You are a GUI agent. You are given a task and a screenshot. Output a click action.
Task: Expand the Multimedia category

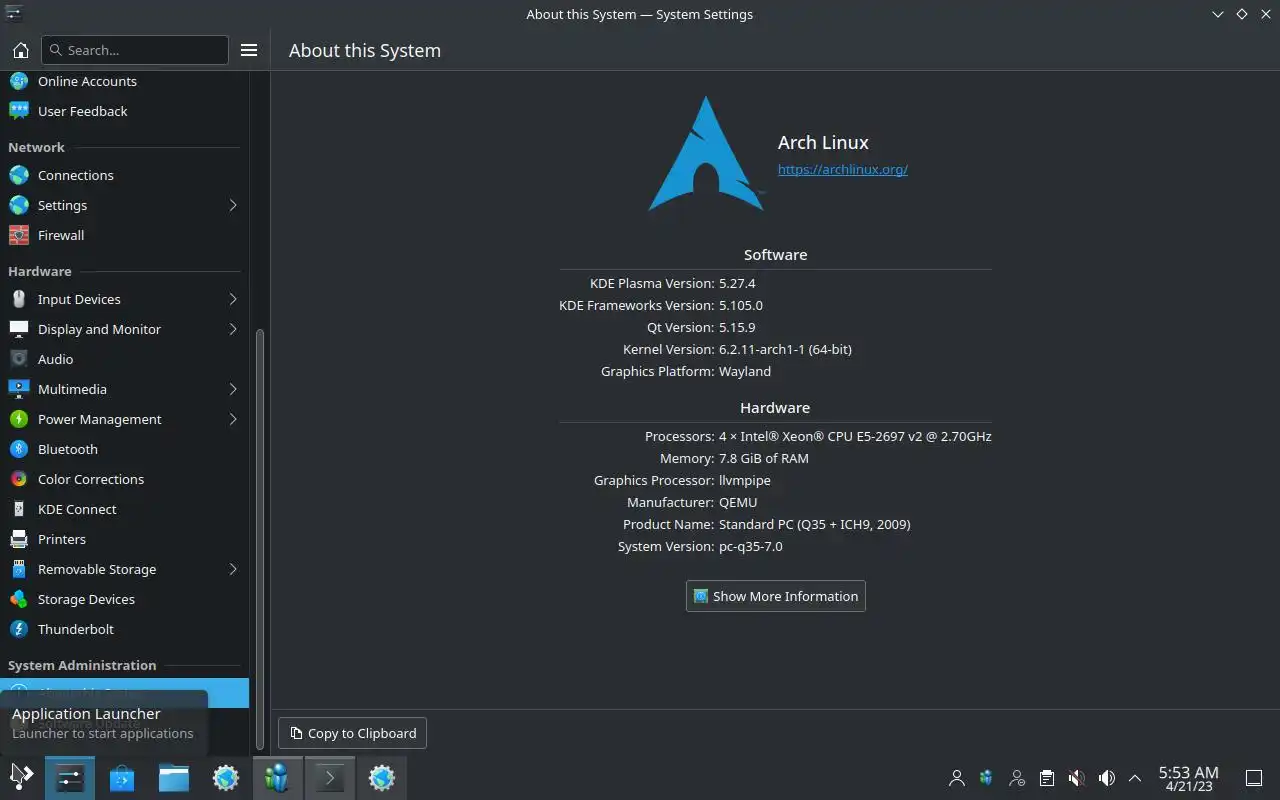tap(124, 389)
